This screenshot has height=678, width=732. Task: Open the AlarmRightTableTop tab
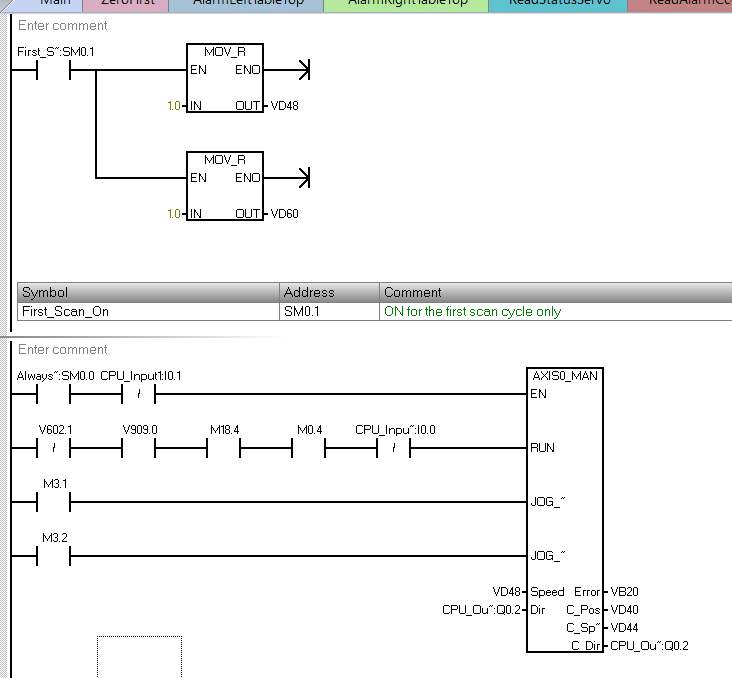point(406,4)
